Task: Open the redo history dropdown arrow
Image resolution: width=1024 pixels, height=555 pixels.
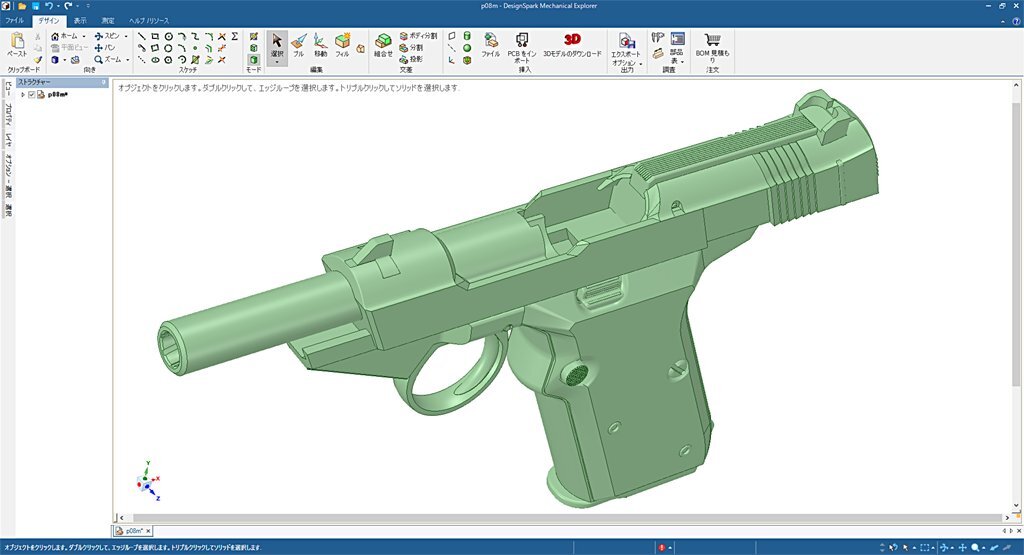Action: point(77,6)
